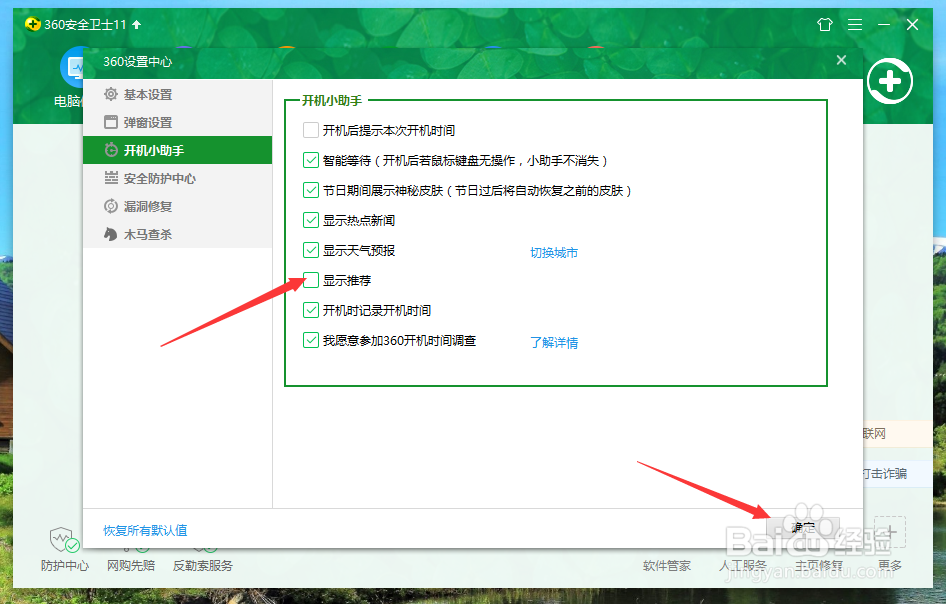Click the upgrade arrow next to 360安全卫士11

(136, 24)
